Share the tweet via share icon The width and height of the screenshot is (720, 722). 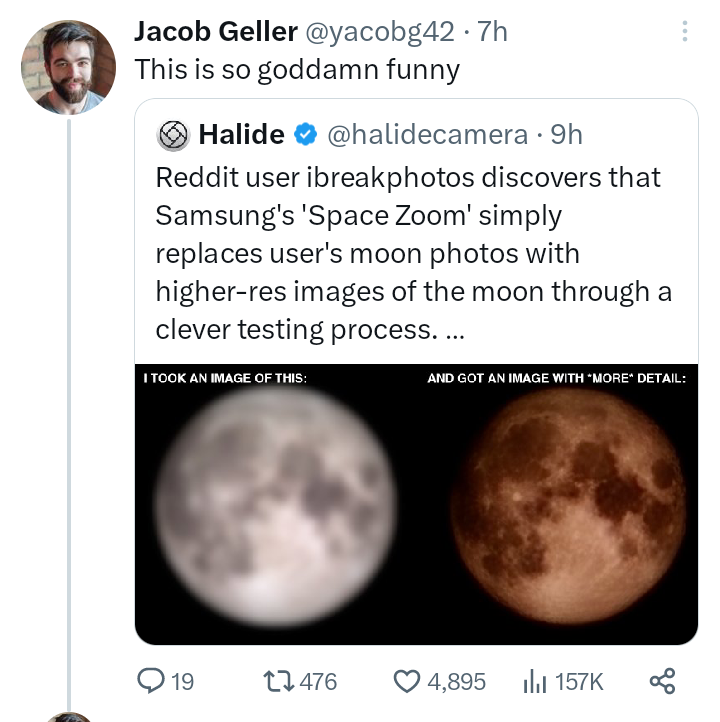click(662, 681)
